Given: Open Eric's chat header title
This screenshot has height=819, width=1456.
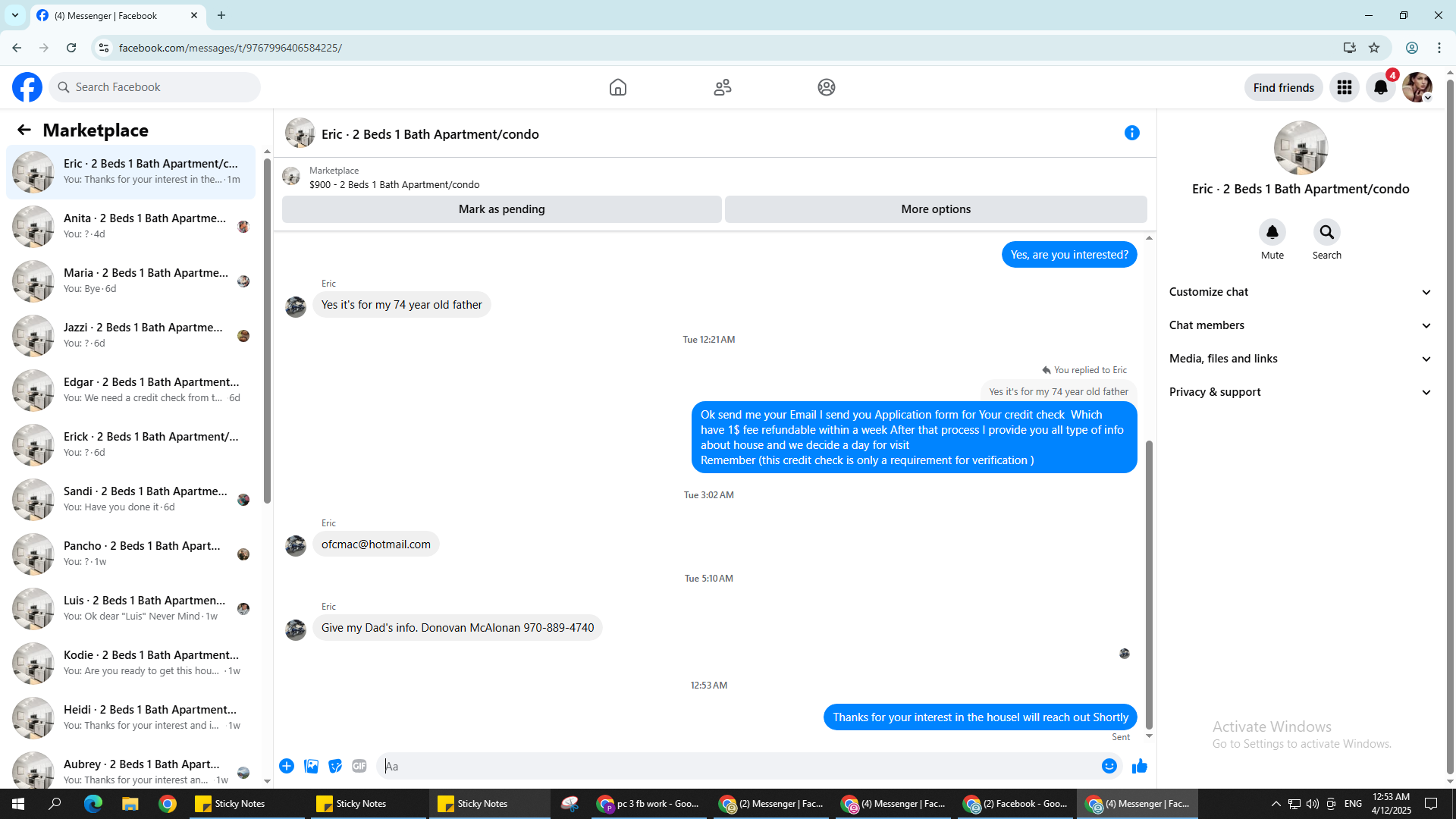Looking at the screenshot, I should click(x=430, y=134).
